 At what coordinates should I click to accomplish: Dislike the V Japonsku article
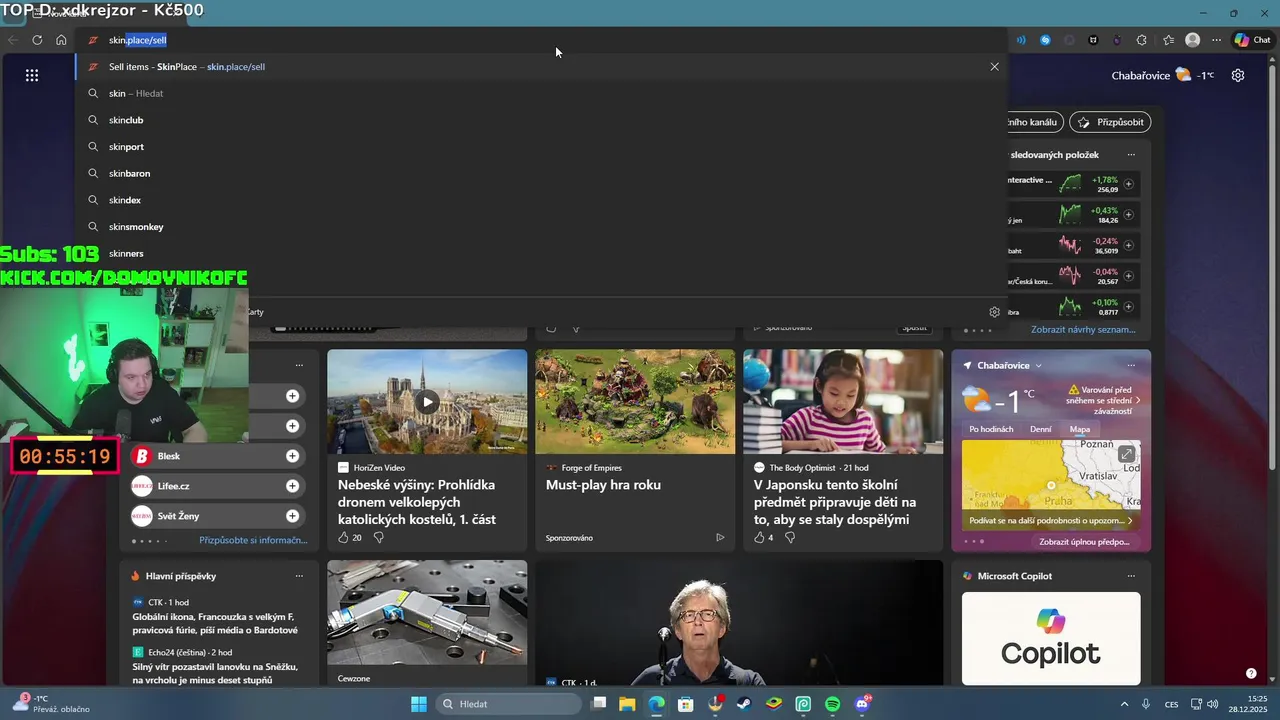click(790, 538)
